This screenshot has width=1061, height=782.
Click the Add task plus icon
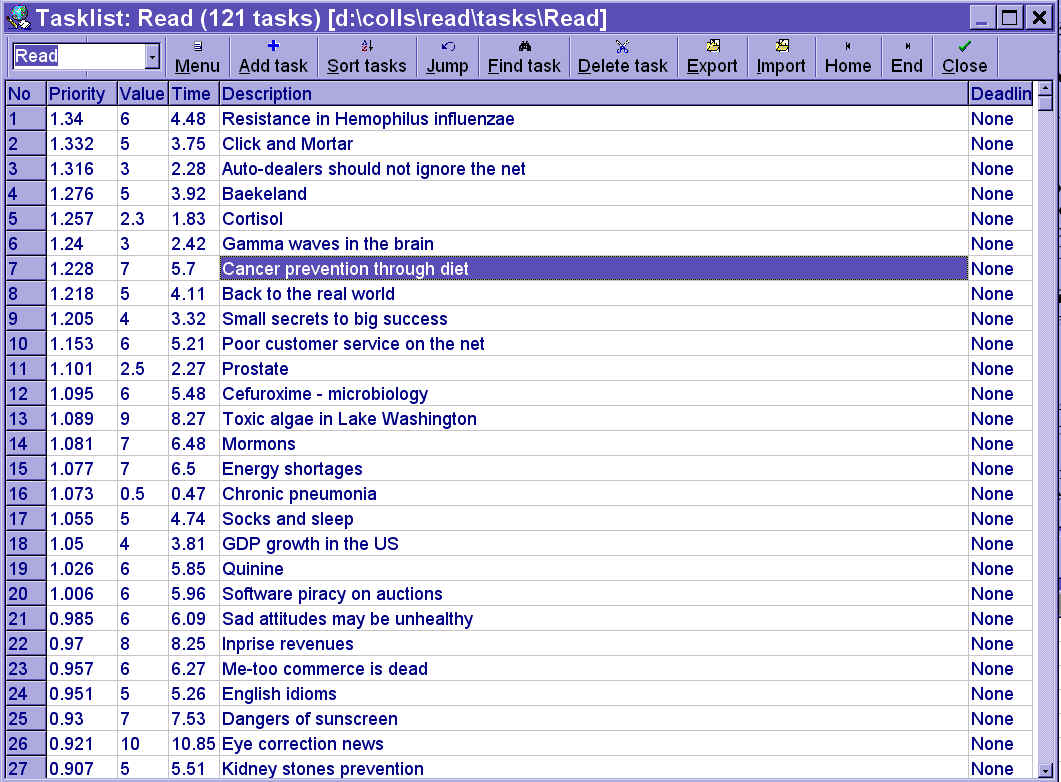(273, 47)
